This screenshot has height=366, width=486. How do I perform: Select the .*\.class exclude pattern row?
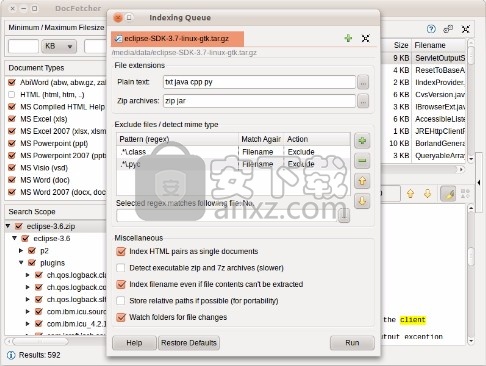233,152
